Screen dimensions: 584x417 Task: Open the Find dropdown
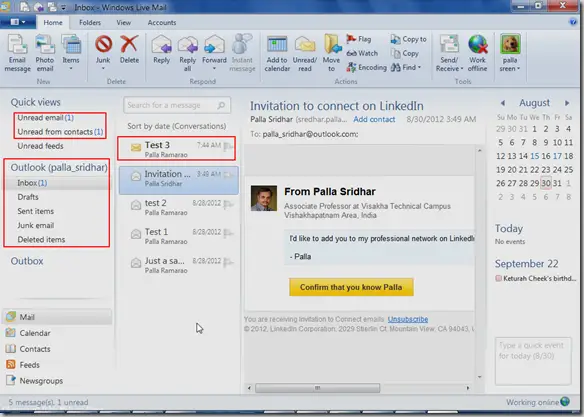tap(406, 67)
